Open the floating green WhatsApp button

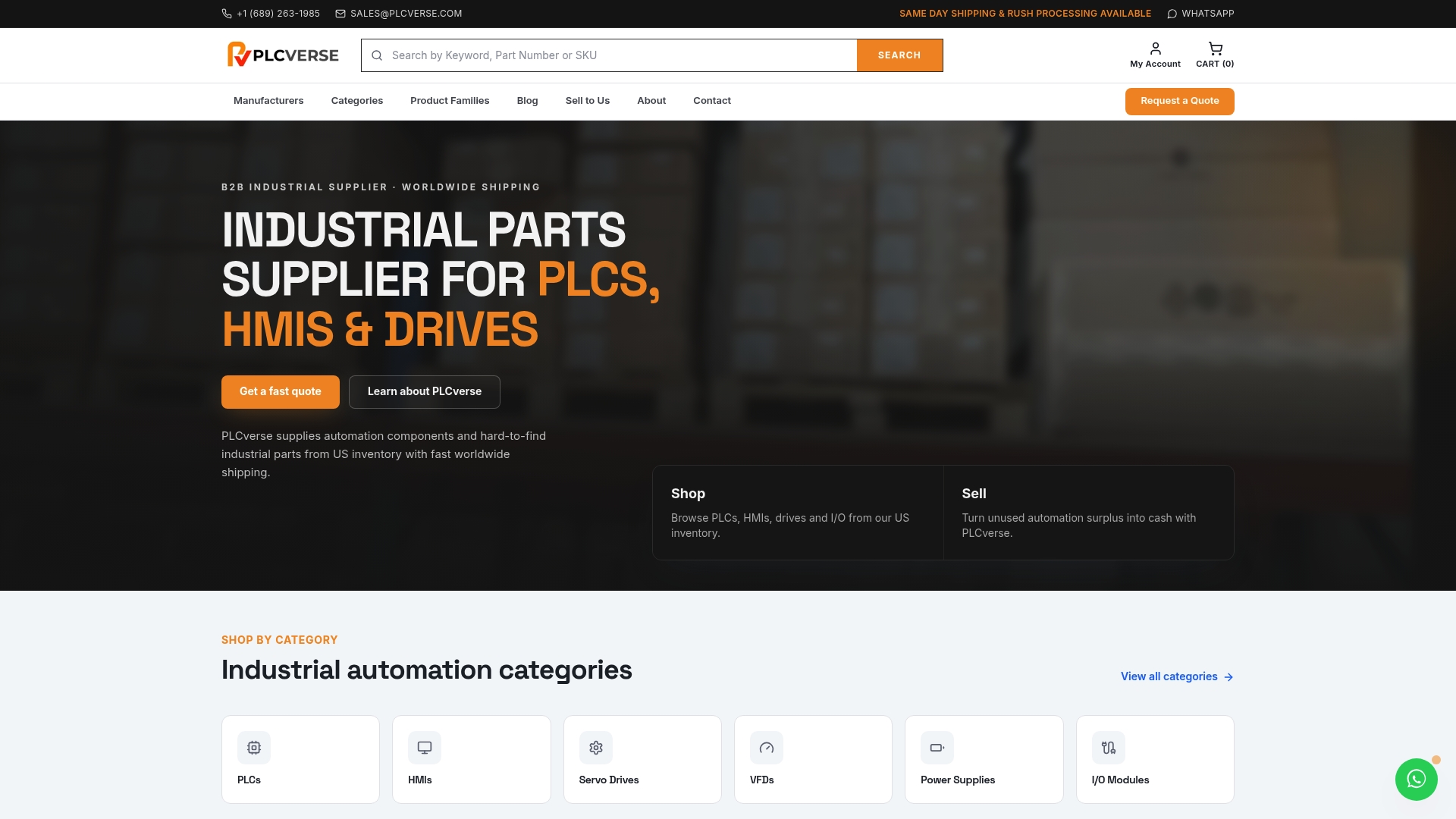coord(1416,779)
